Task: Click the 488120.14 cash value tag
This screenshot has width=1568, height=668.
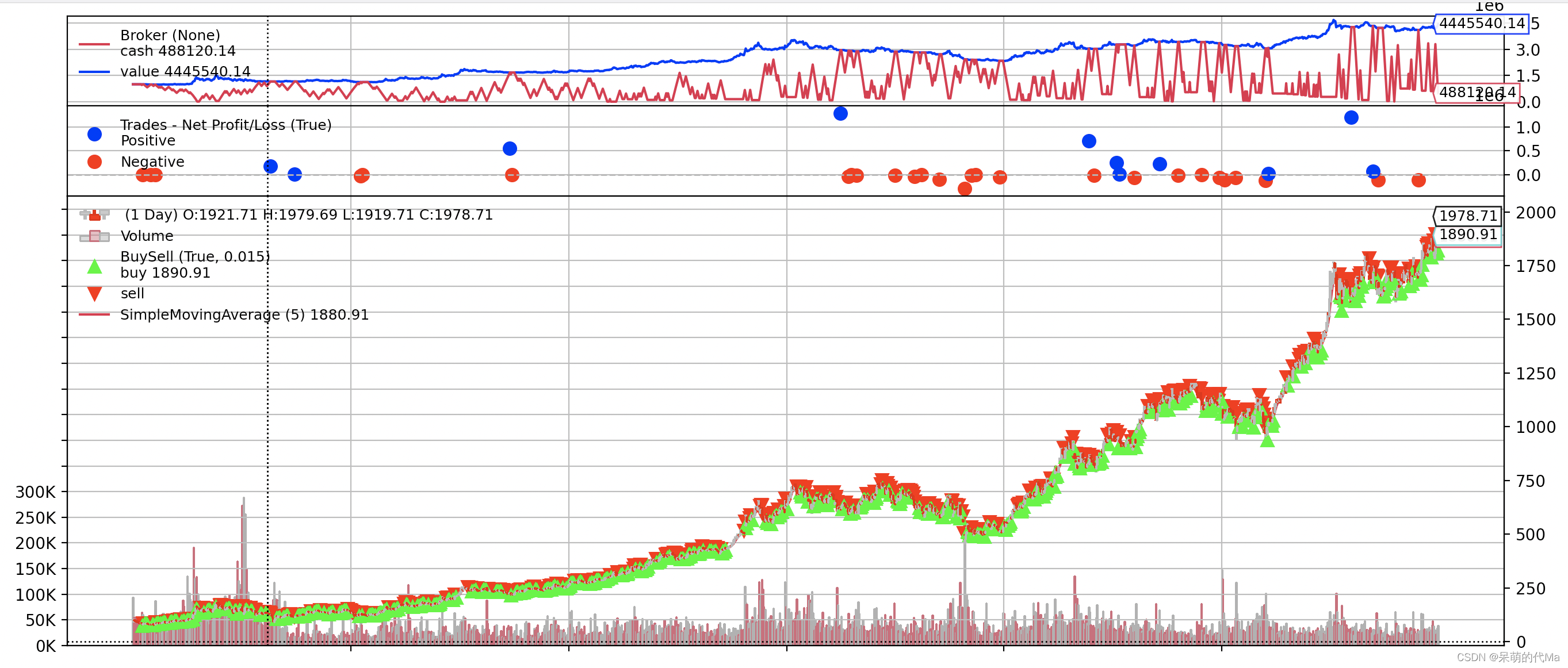Action: 1476,93
